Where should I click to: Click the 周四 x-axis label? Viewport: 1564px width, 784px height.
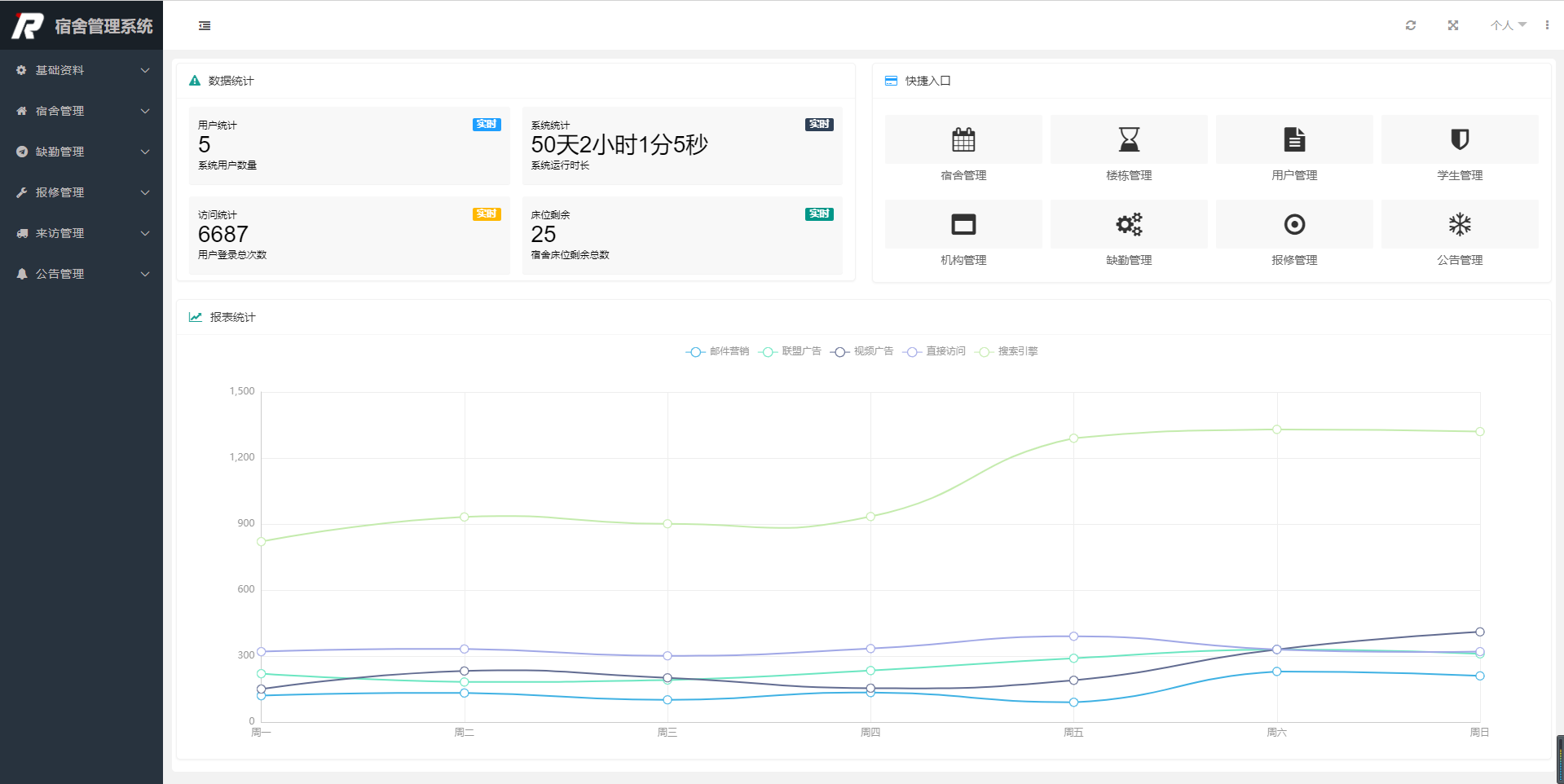(x=870, y=733)
